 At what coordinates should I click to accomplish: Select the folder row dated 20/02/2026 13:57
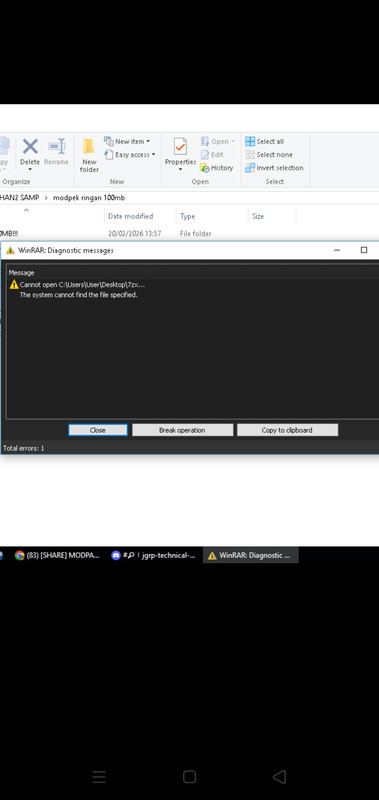(x=148, y=234)
